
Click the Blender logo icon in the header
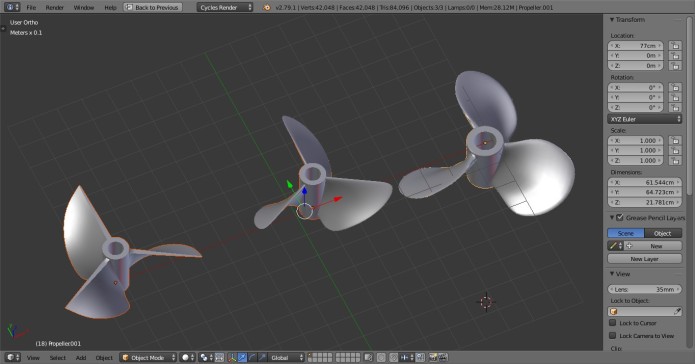[267, 8]
